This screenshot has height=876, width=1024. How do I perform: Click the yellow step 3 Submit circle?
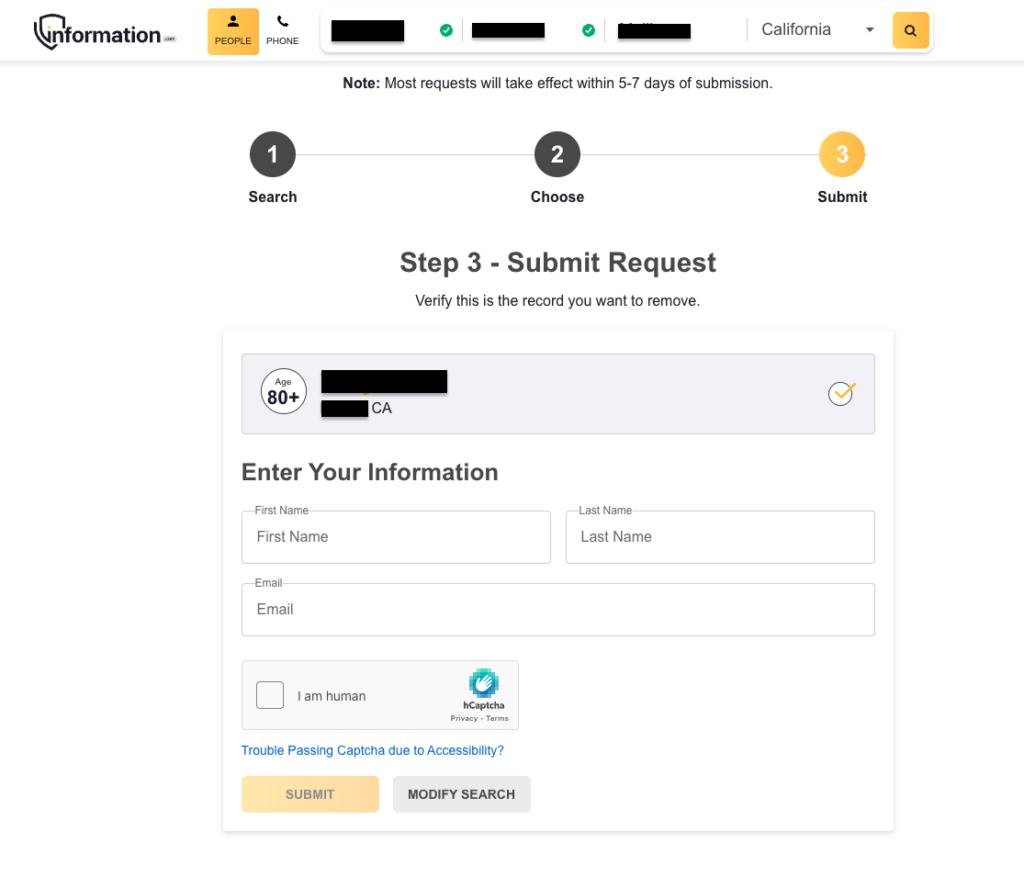click(841, 153)
